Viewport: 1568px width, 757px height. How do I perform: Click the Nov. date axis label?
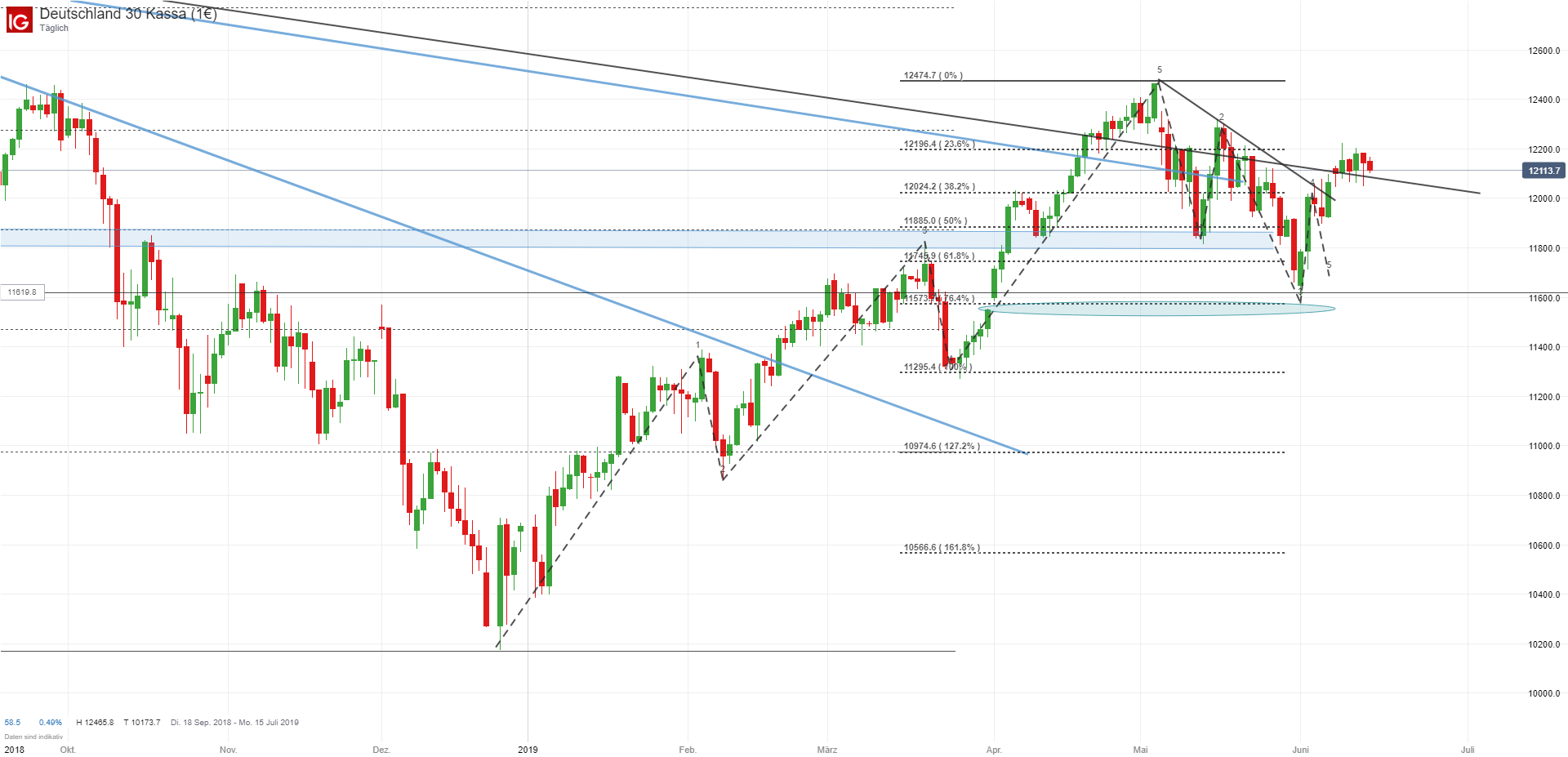[228, 750]
